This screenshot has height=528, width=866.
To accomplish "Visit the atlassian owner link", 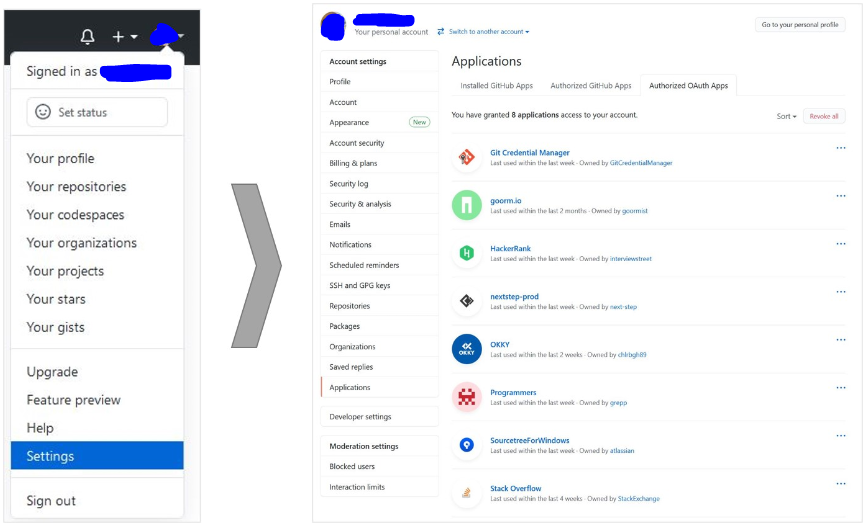I will tap(622, 451).
